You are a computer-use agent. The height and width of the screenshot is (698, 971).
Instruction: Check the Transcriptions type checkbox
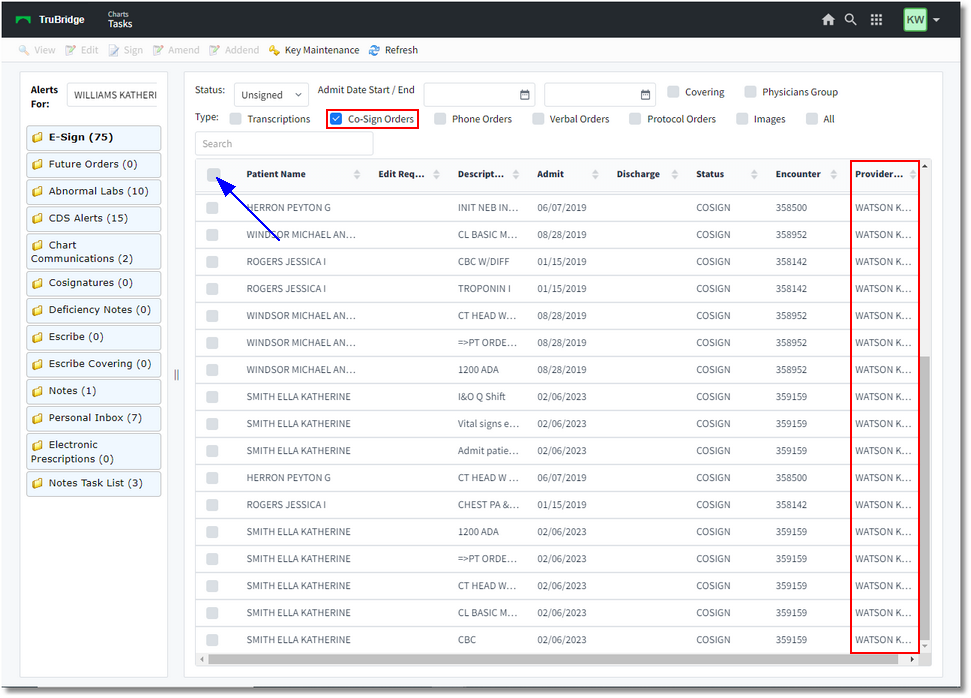pos(235,119)
